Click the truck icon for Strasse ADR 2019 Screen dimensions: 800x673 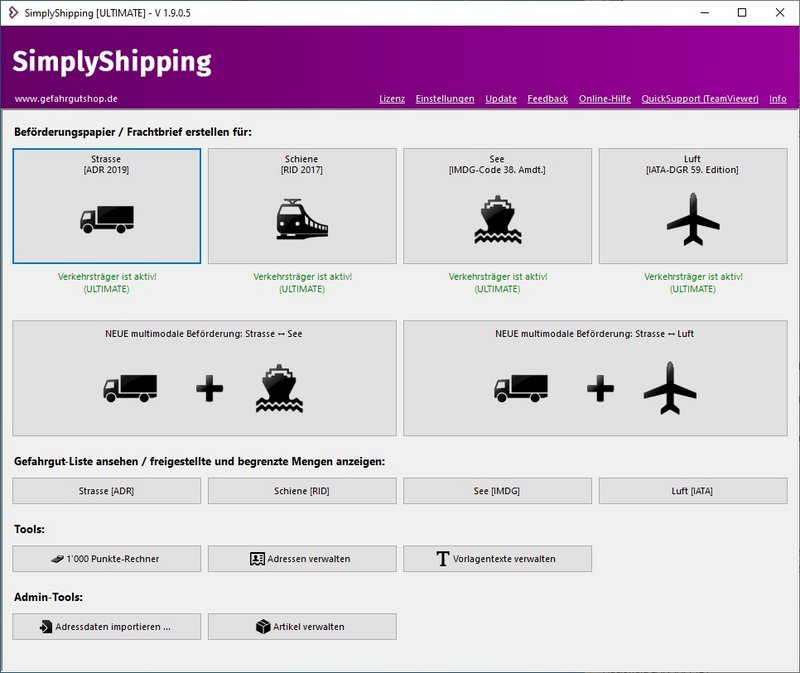(106, 217)
